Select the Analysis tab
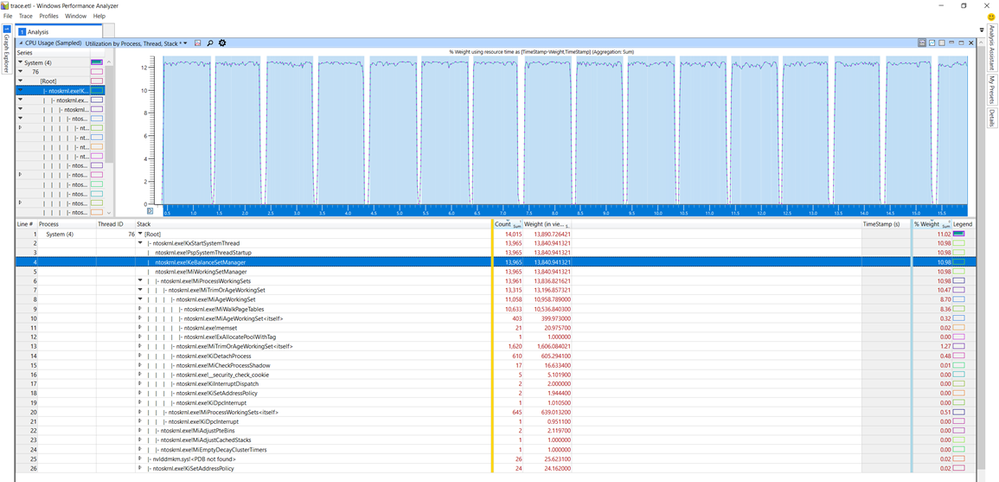 [58, 31]
